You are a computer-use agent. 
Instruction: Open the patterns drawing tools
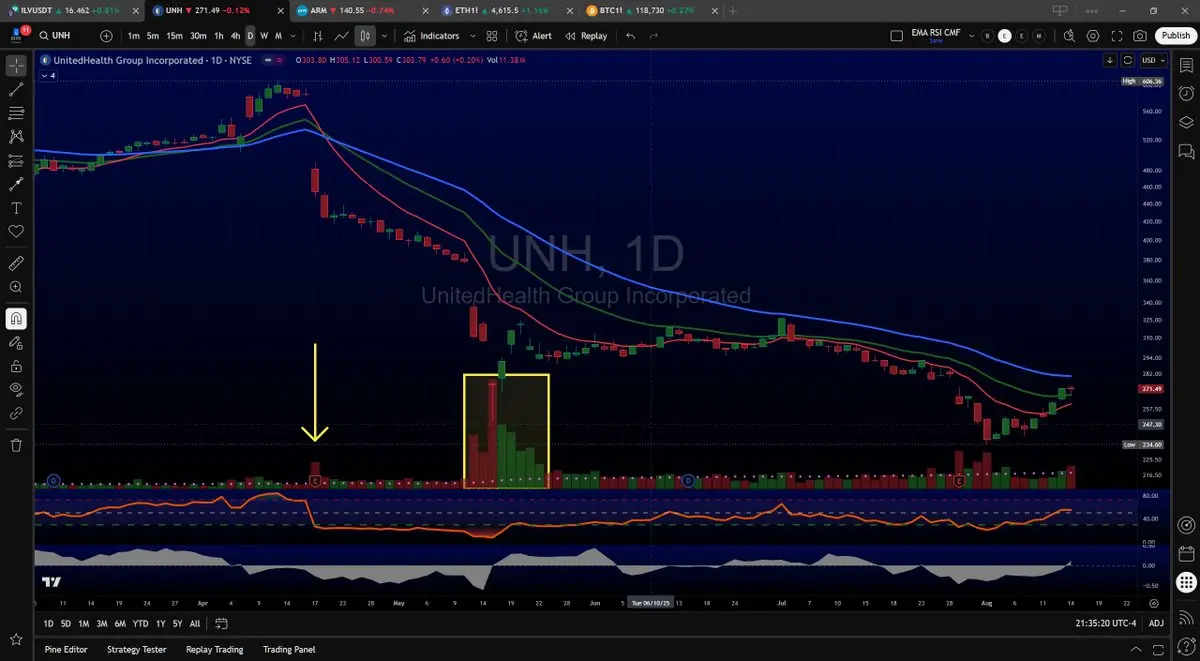16,136
